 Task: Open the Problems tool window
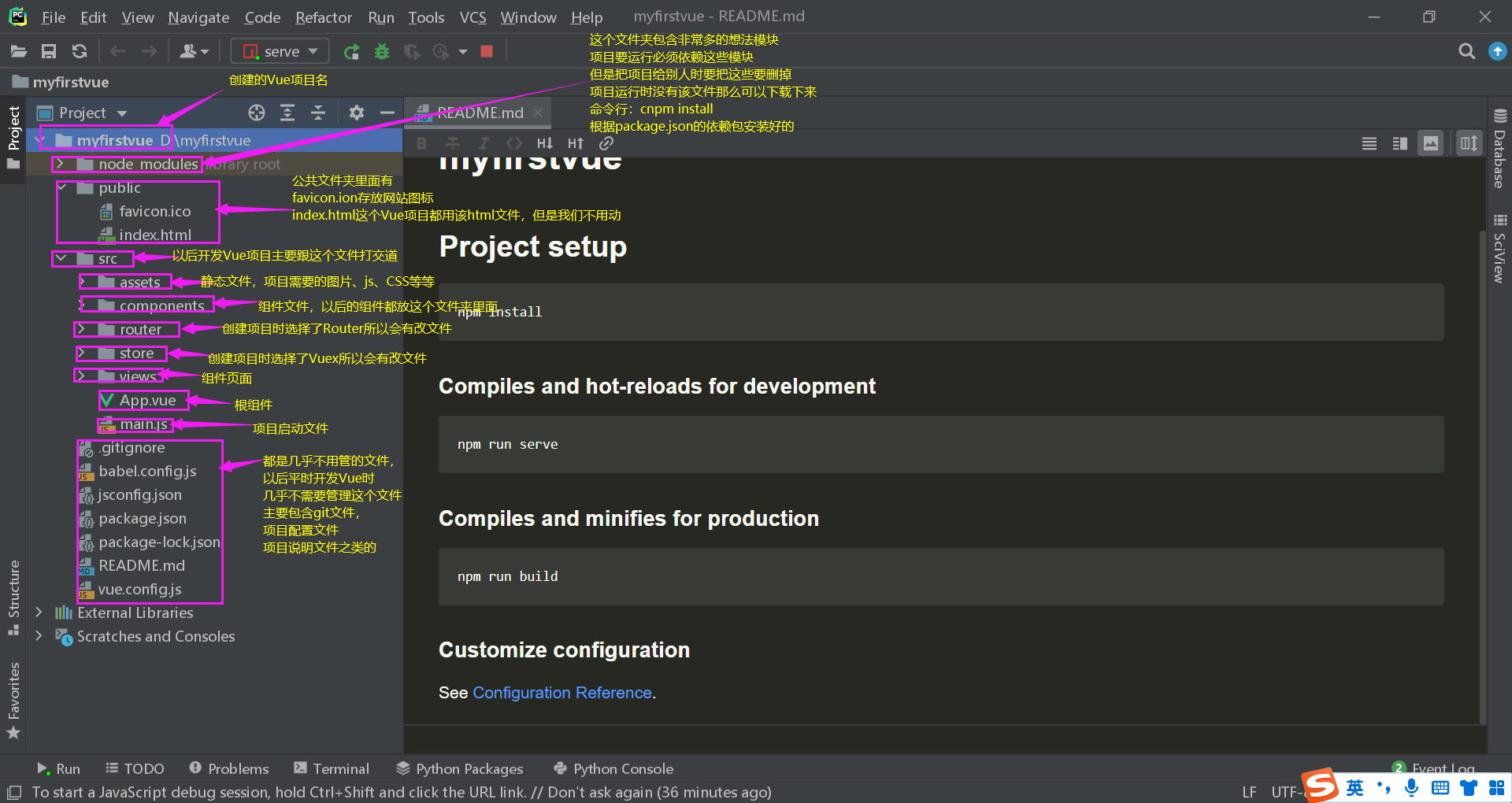point(229,768)
